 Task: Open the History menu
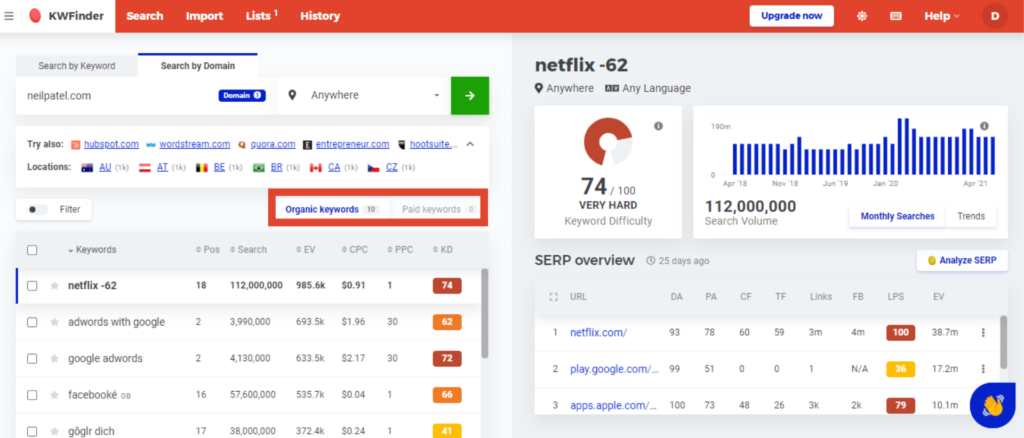320,16
